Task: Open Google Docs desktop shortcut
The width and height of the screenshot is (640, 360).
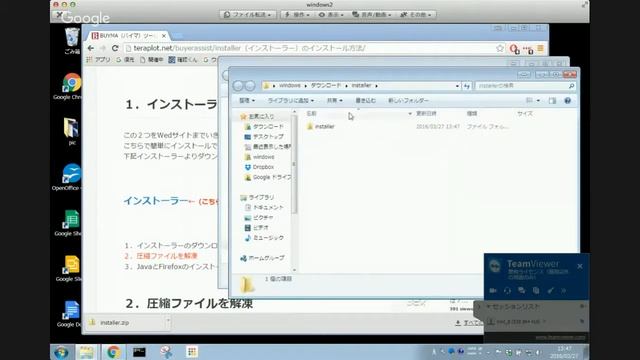Action: point(71,314)
